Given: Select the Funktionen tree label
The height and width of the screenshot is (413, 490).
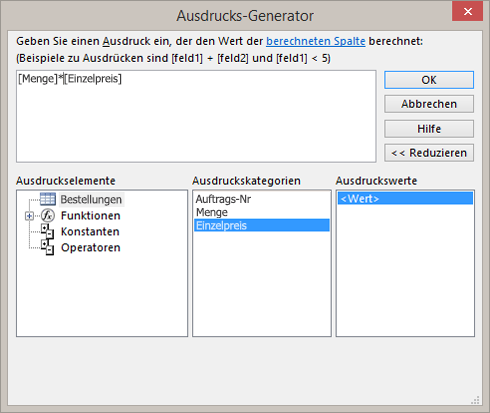Looking at the screenshot, I should point(90,216).
